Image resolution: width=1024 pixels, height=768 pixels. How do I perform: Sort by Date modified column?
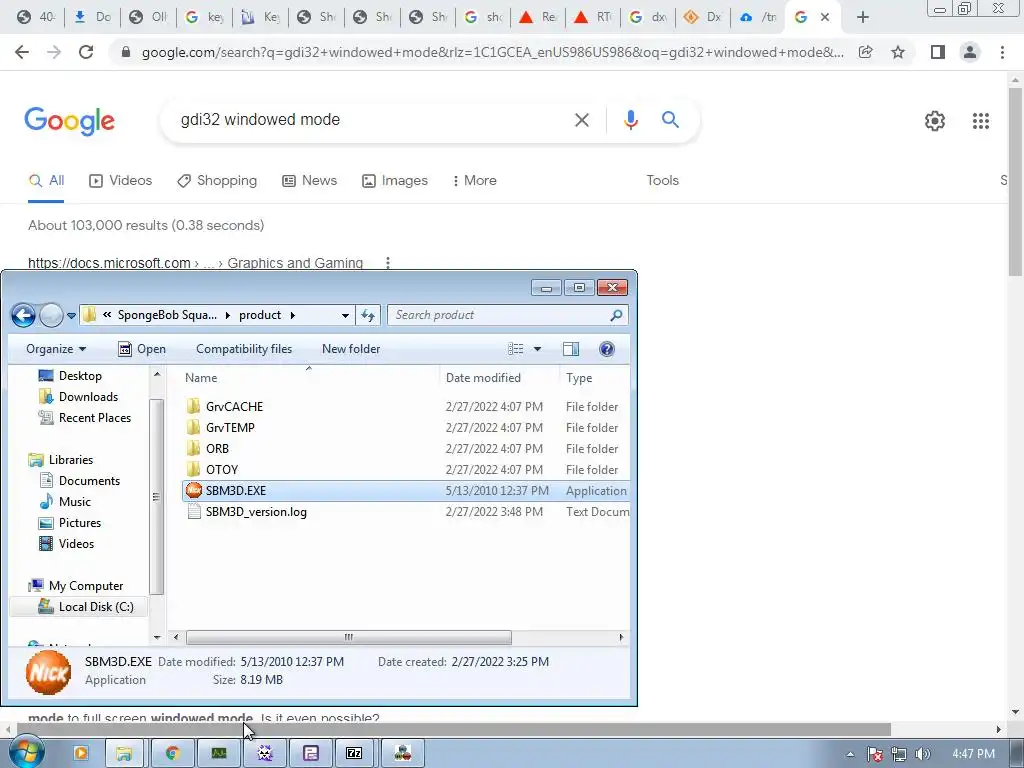pos(500,377)
